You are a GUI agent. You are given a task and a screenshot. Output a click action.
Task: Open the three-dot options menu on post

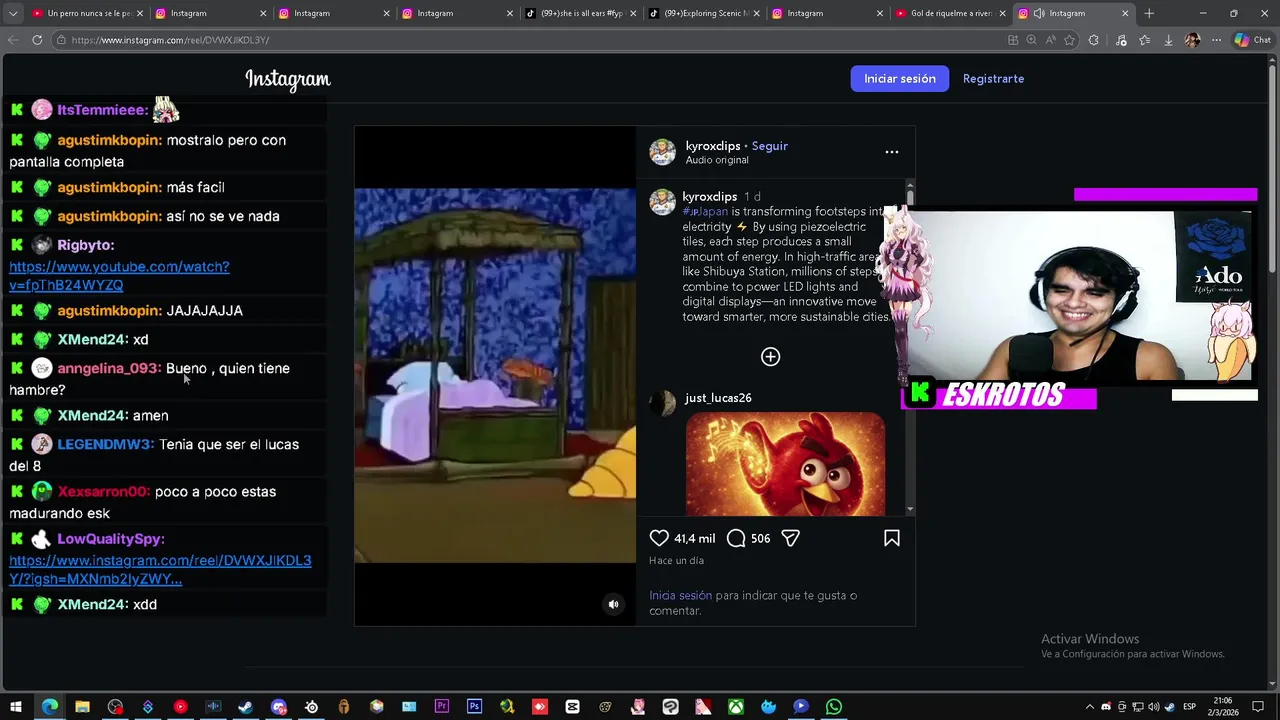(x=892, y=152)
